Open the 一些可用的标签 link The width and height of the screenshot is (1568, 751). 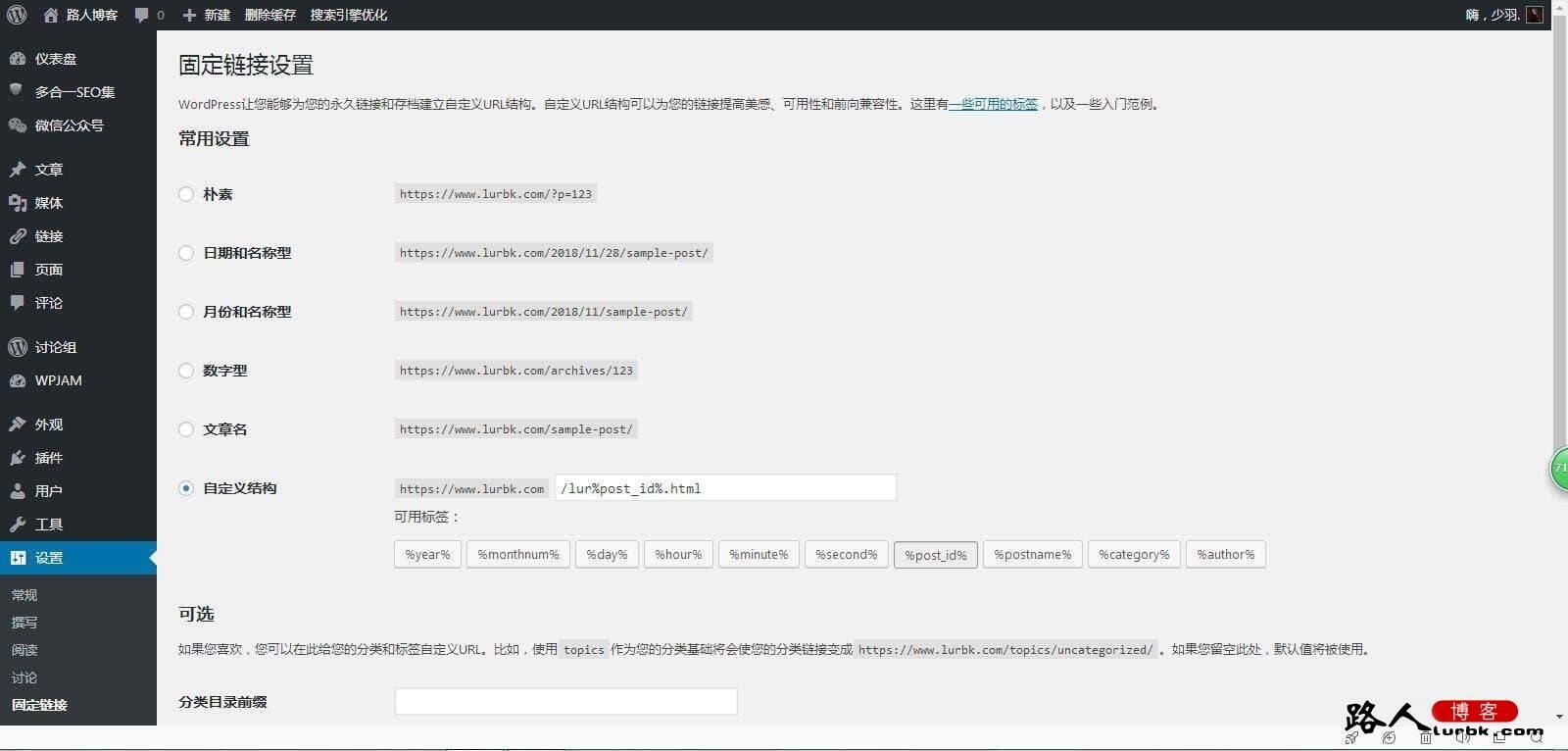993,104
